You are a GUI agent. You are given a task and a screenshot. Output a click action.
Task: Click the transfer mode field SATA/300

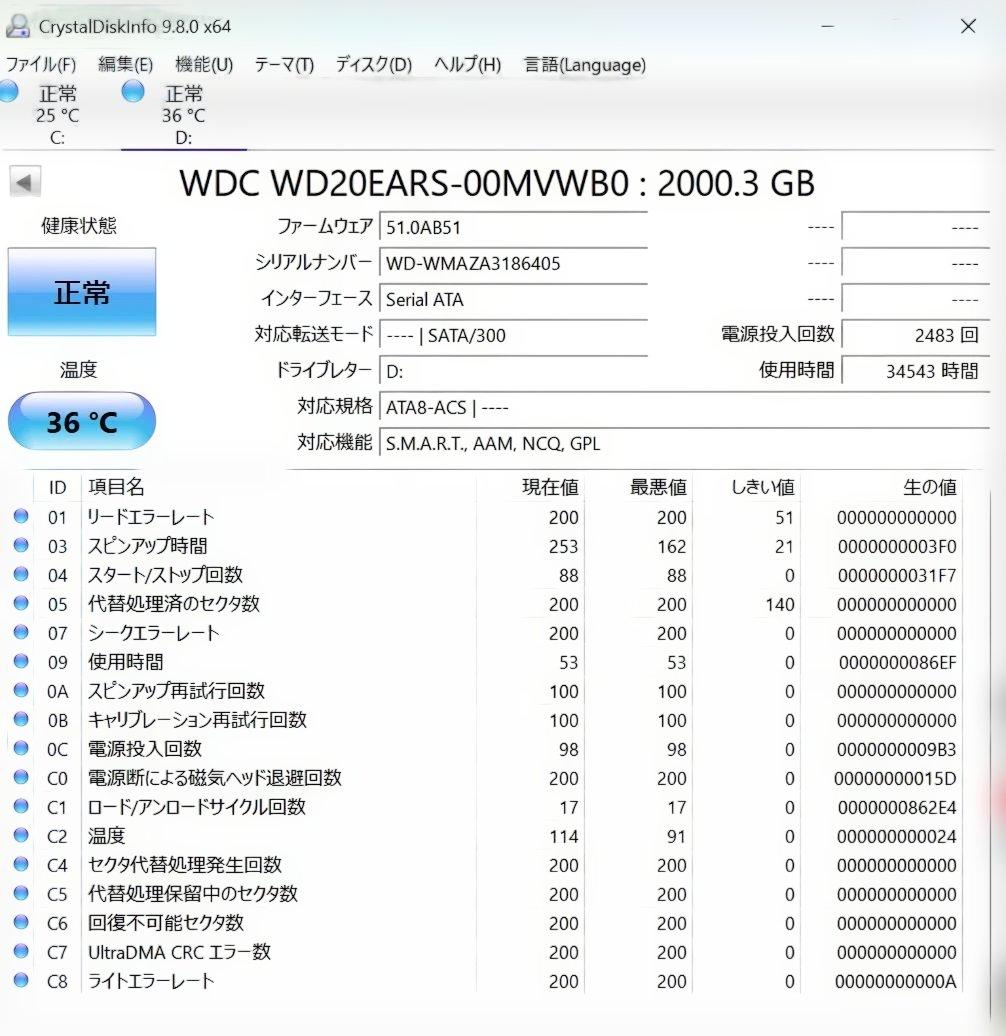tap(513, 335)
